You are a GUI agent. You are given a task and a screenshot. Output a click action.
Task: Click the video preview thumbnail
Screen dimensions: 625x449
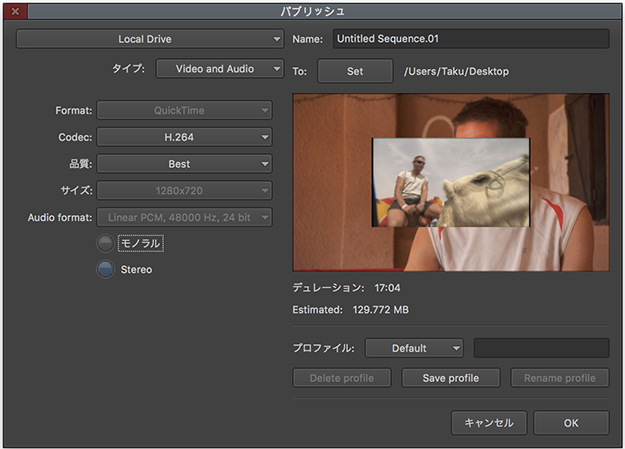tap(450, 183)
